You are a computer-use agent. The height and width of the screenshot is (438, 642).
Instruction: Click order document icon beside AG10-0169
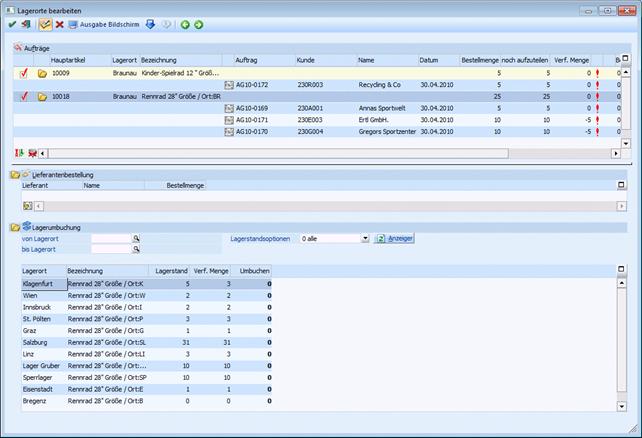[229, 108]
